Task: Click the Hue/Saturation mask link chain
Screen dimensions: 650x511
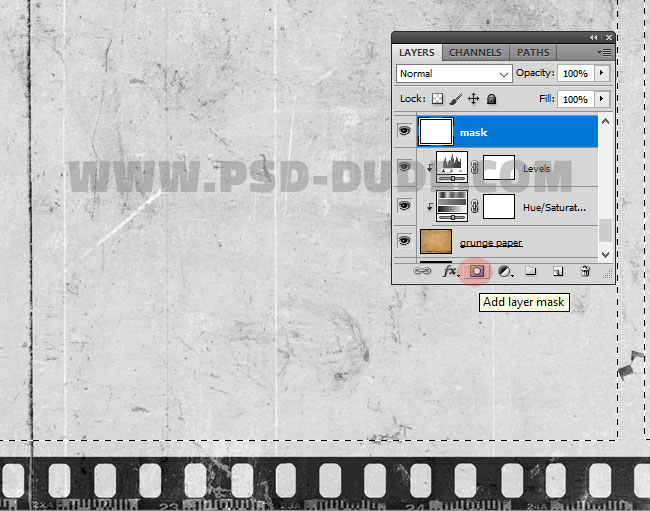Action: tap(475, 206)
